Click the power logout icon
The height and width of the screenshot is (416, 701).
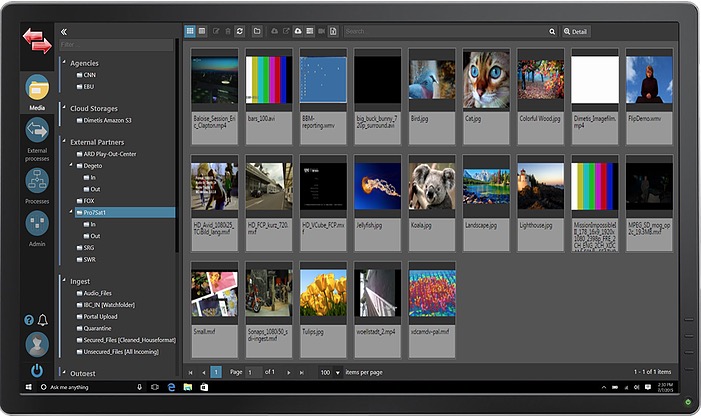37,370
